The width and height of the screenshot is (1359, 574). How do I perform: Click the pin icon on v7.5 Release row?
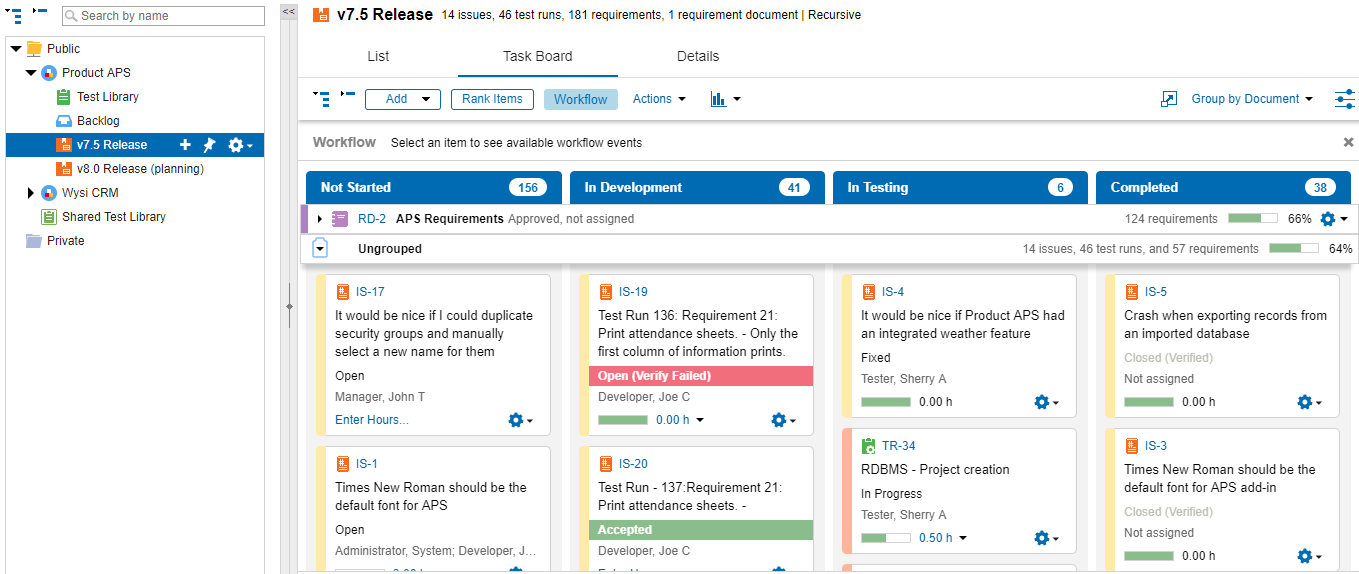coord(209,145)
